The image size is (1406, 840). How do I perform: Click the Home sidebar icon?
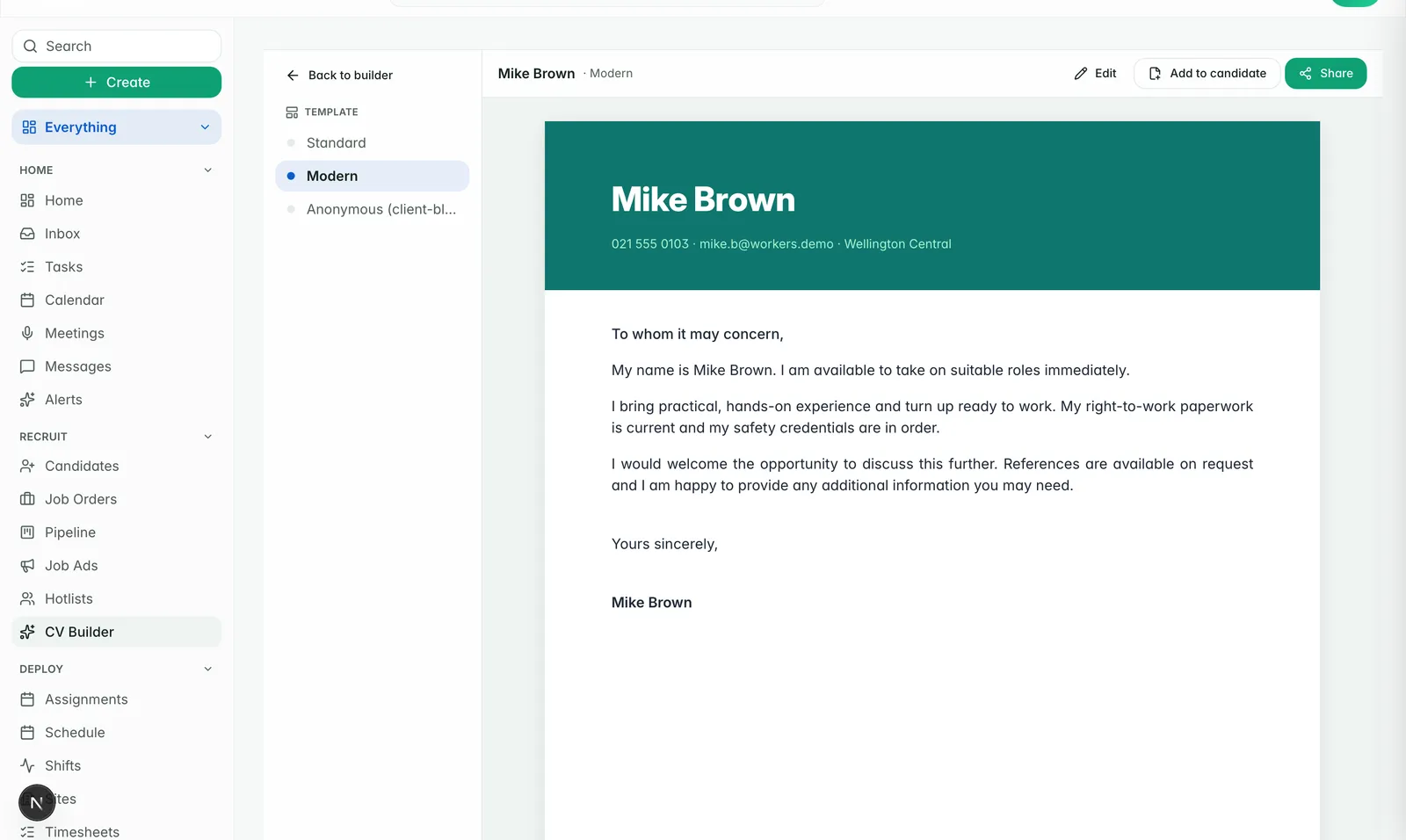click(27, 200)
